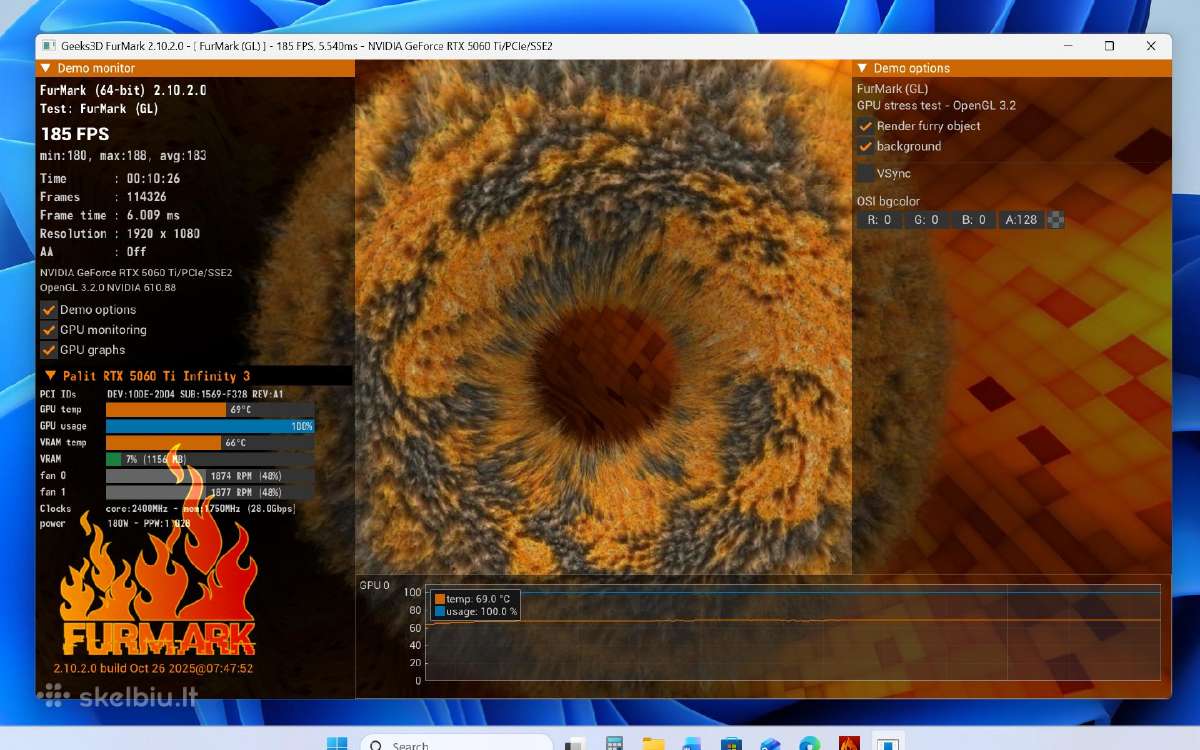The width and height of the screenshot is (1200, 750).
Task: Collapse the Demo monitor panel triangle
Action: [45, 68]
